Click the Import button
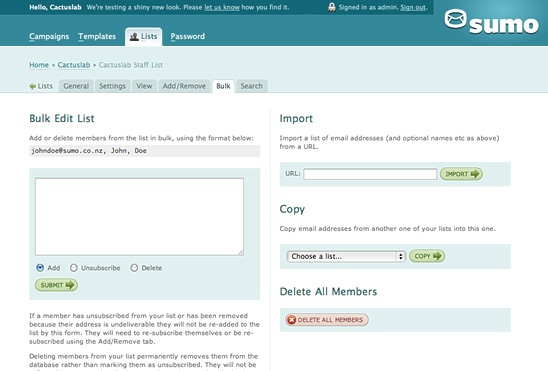 (461, 174)
